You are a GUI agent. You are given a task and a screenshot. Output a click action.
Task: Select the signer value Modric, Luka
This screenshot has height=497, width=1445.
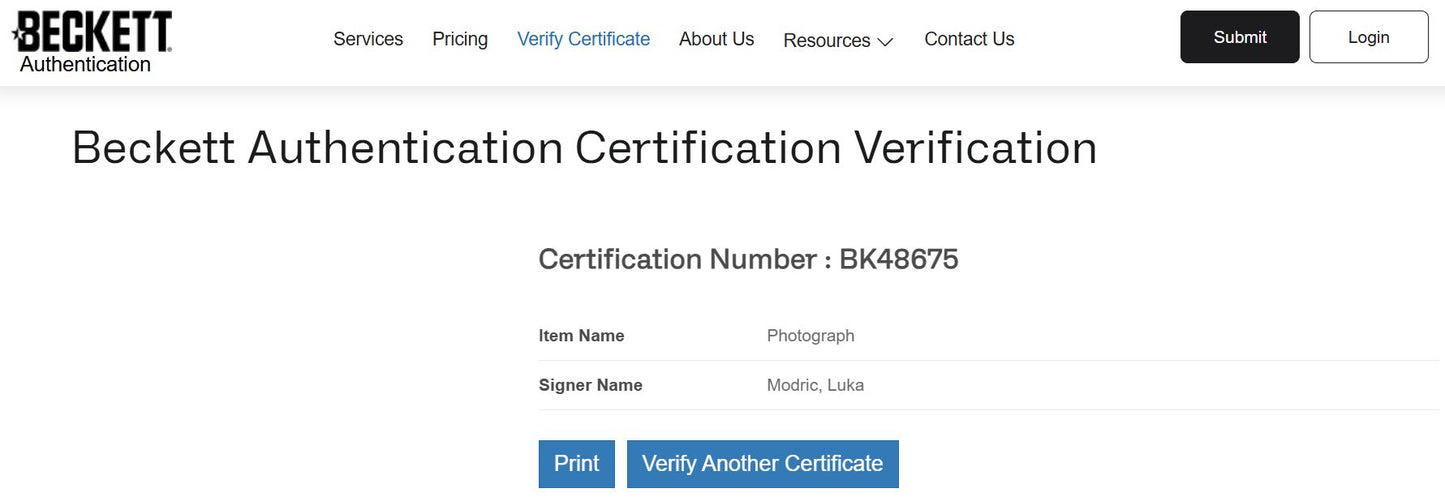click(815, 385)
